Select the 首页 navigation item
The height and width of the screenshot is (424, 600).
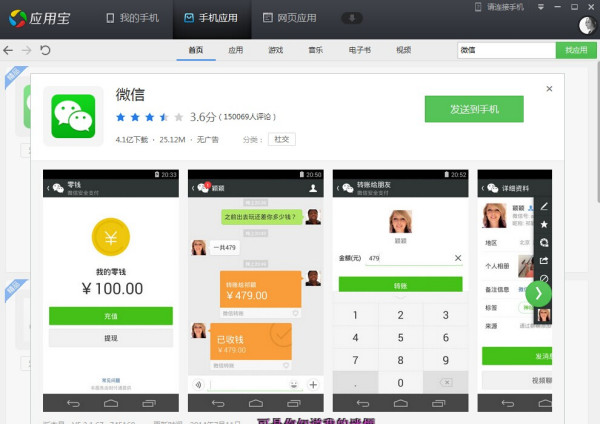196,50
